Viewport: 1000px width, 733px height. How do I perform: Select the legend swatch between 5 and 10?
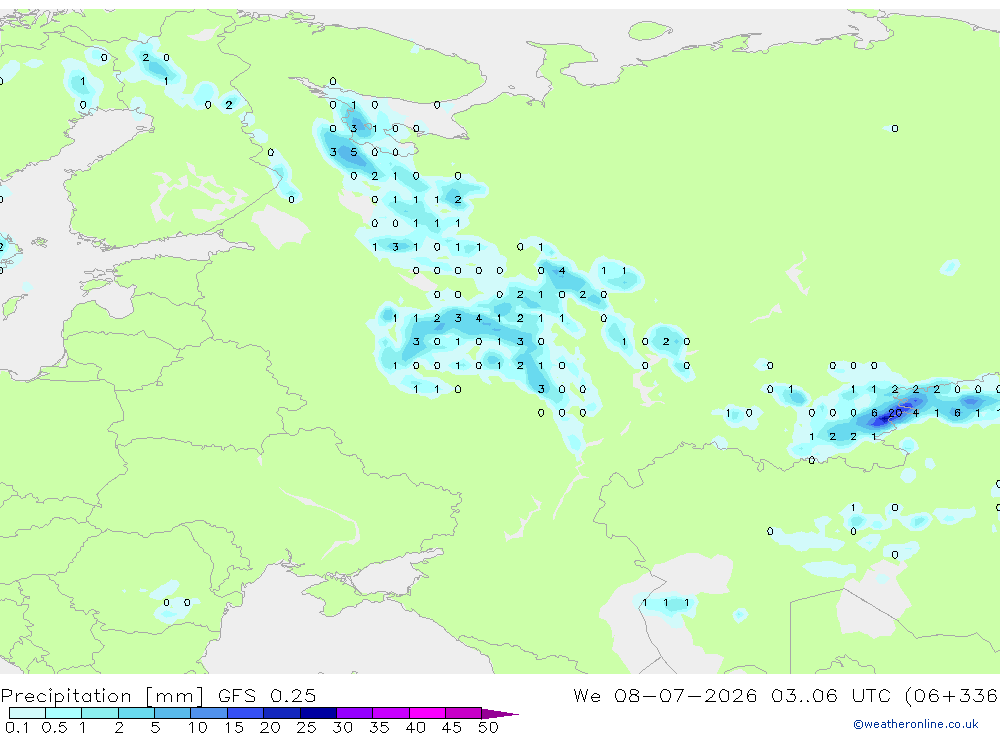coord(173,713)
